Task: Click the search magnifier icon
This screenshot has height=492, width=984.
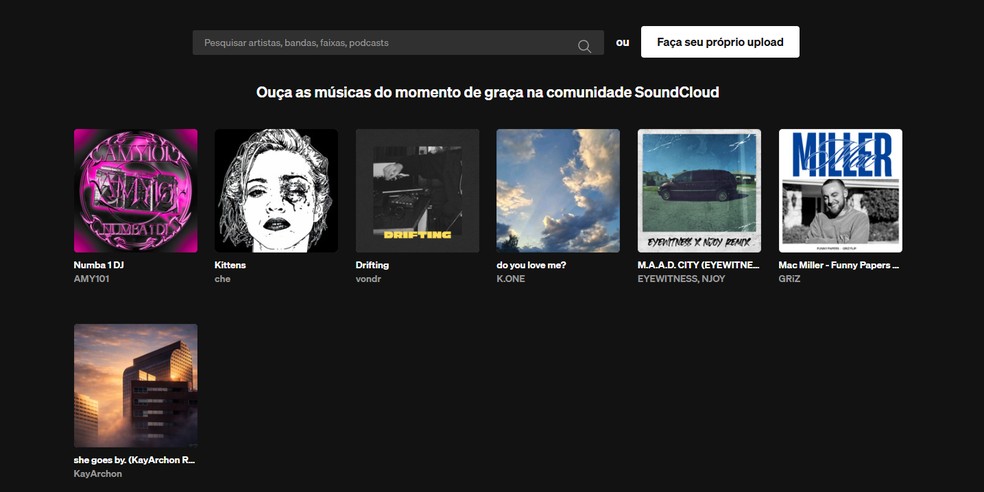Action: coord(584,46)
